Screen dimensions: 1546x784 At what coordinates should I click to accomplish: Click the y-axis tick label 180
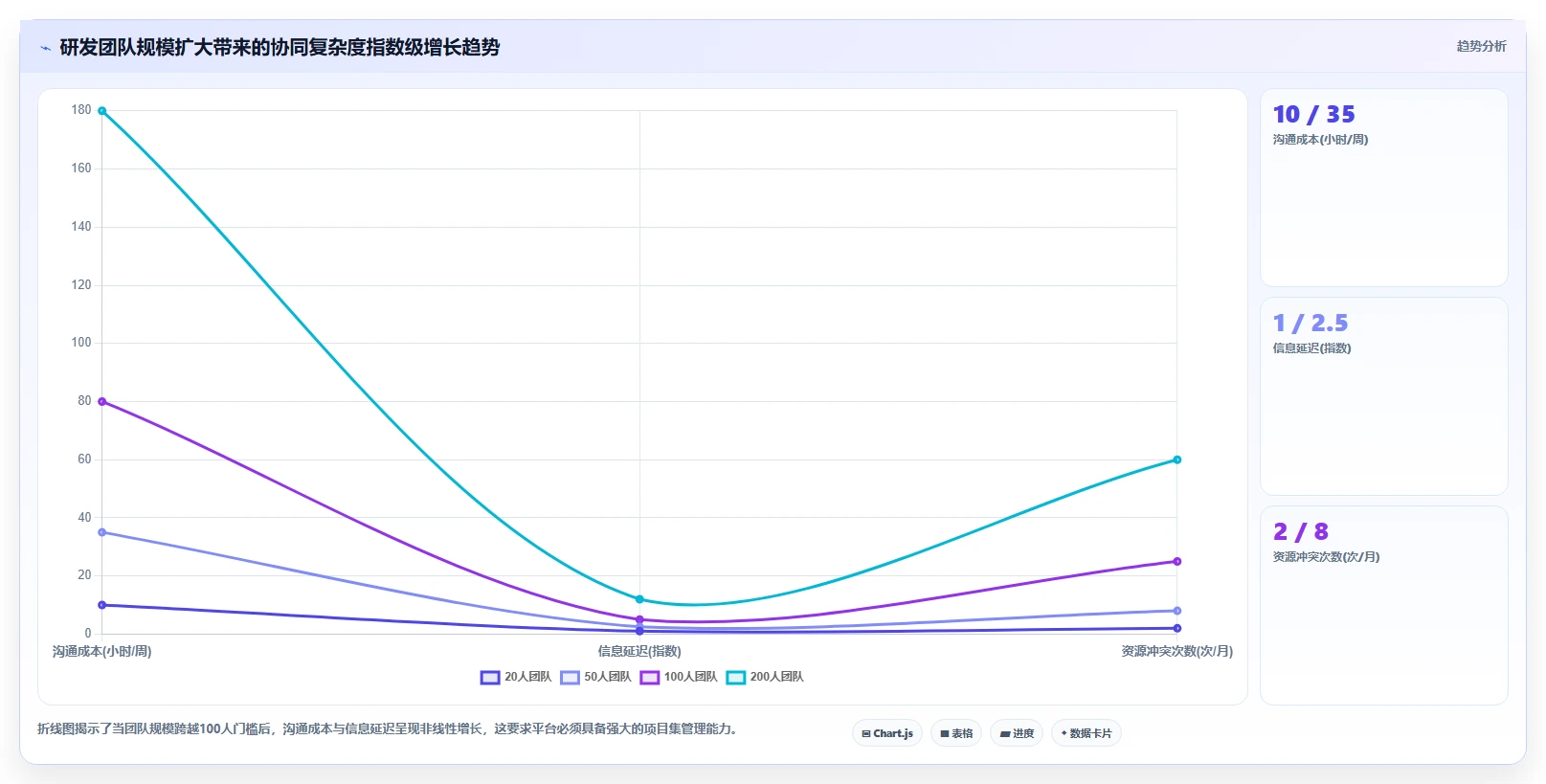pos(81,110)
